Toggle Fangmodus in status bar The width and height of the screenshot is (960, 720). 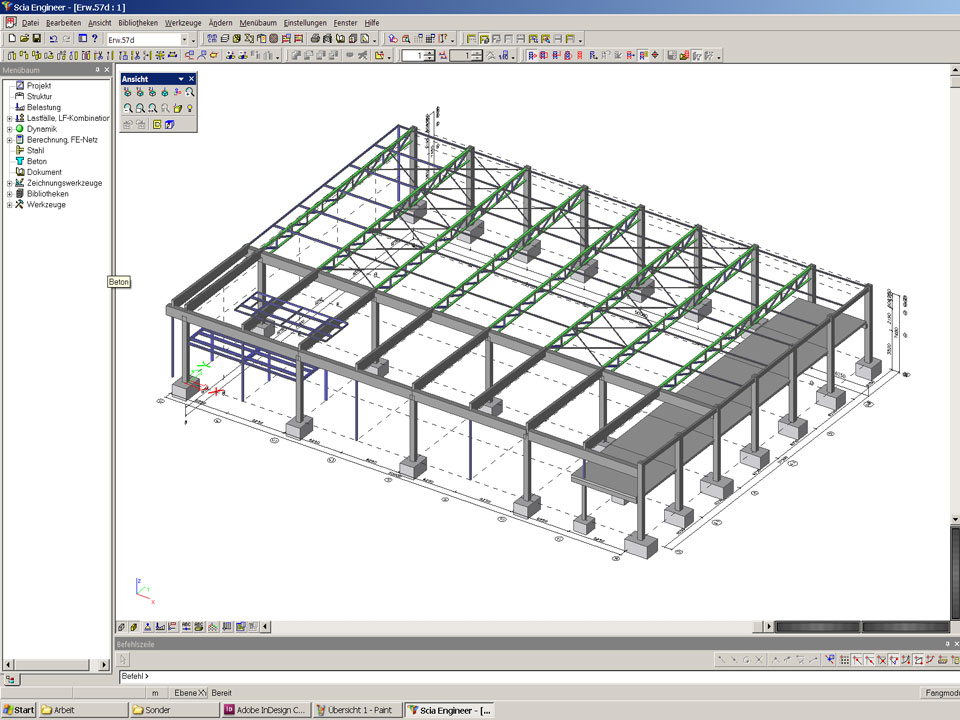point(938,692)
